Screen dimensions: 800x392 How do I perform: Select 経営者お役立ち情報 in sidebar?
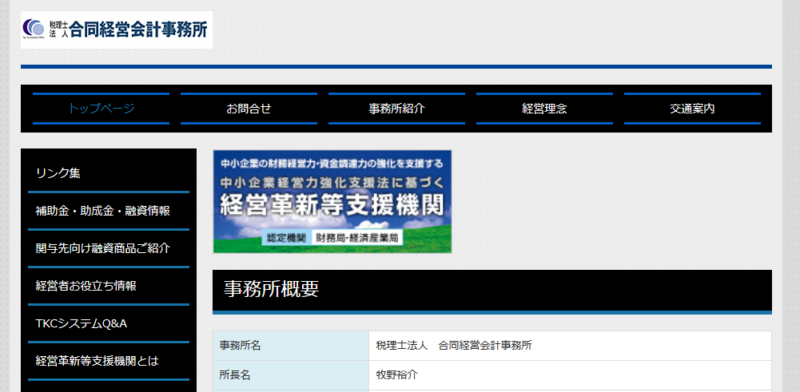(109, 286)
